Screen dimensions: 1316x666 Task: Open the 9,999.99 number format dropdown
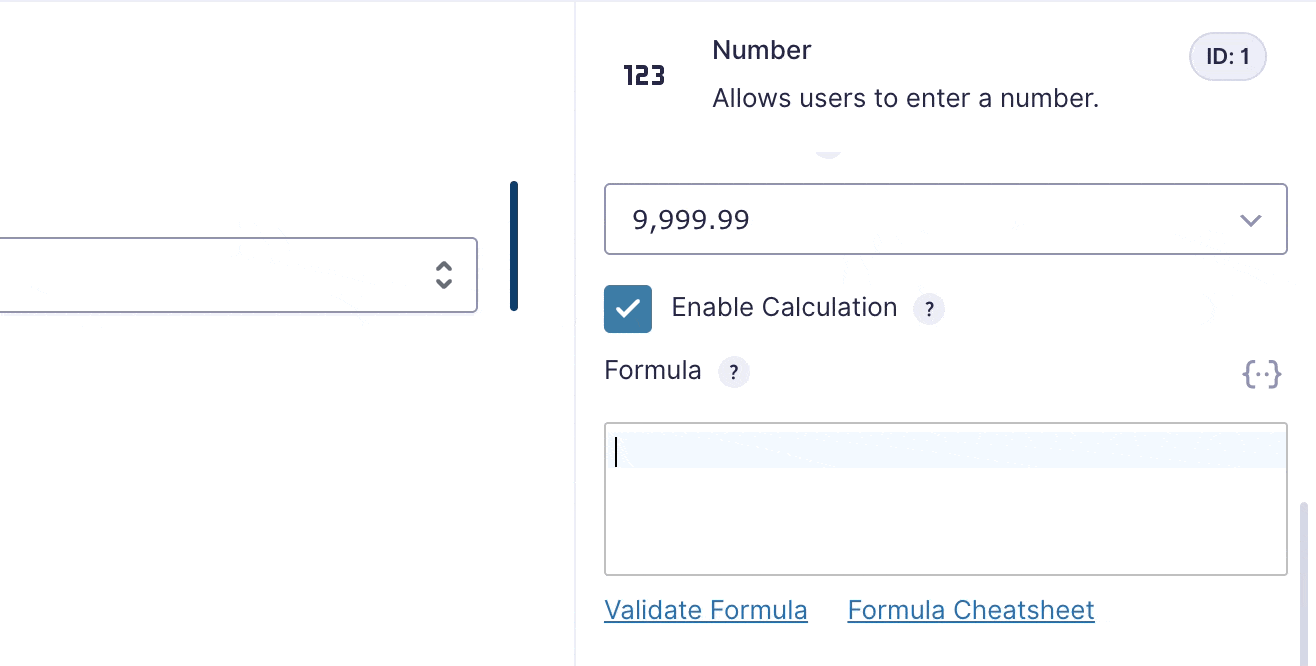point(946,219)
